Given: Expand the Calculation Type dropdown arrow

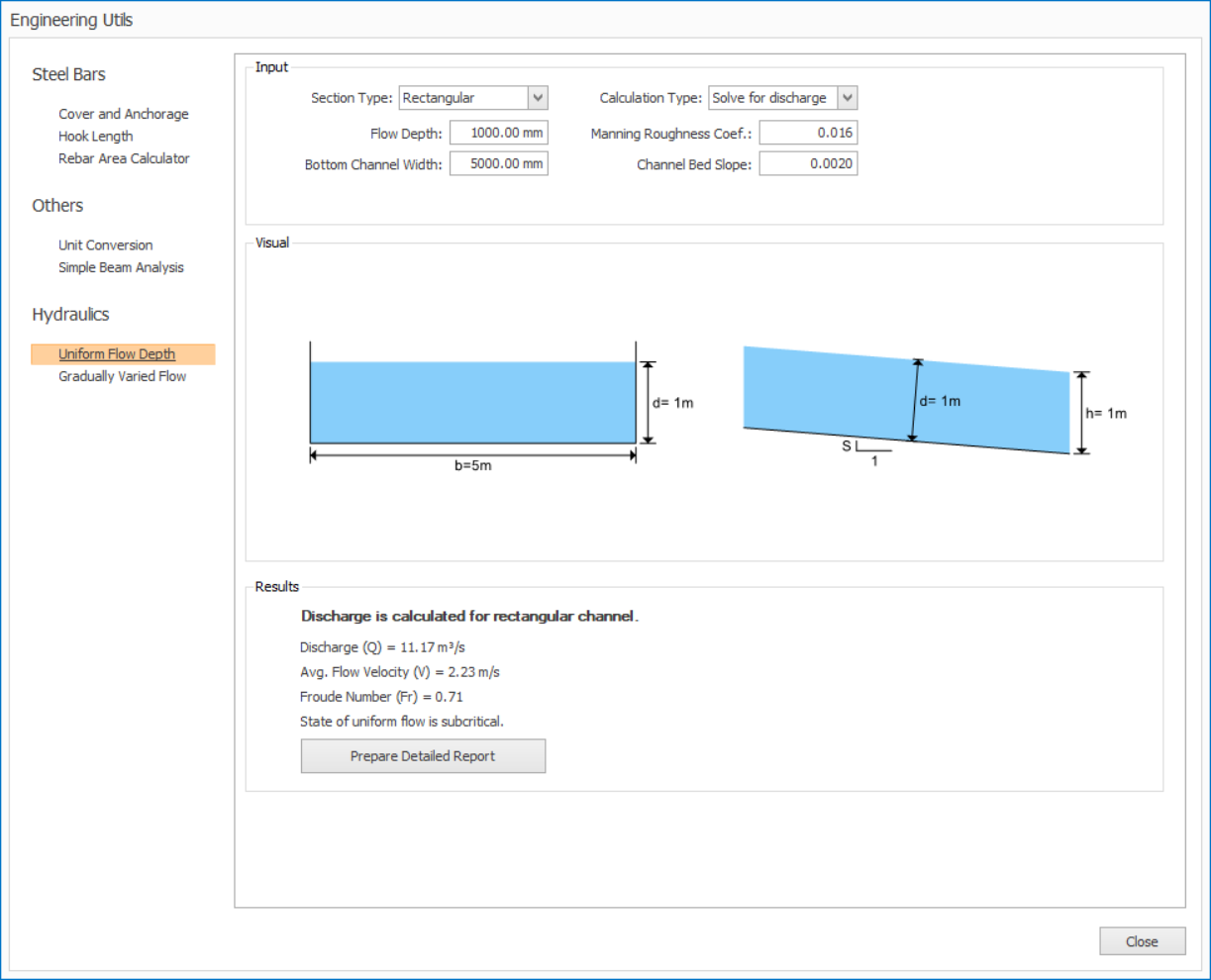Looking at the screenshot, I should point(848,98).
